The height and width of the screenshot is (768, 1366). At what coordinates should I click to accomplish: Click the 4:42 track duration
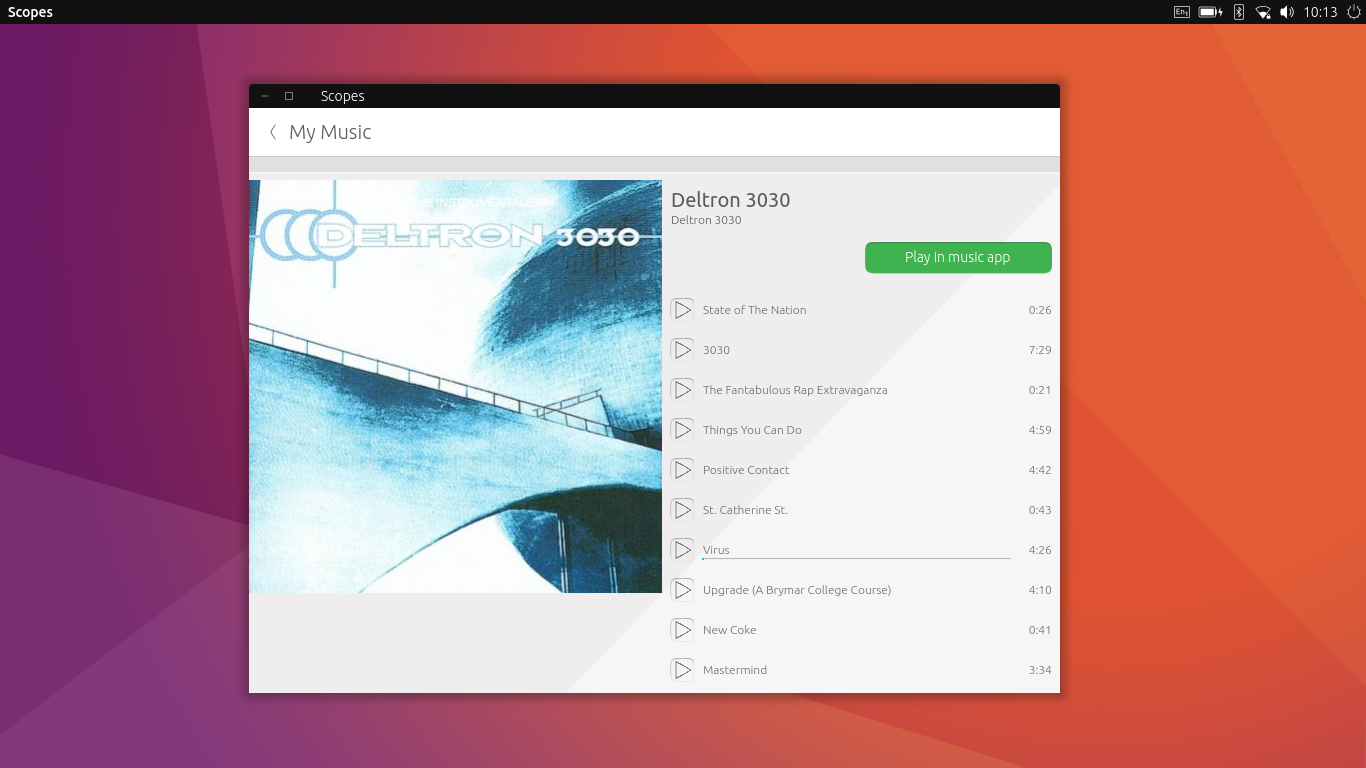pos(1040,470)
